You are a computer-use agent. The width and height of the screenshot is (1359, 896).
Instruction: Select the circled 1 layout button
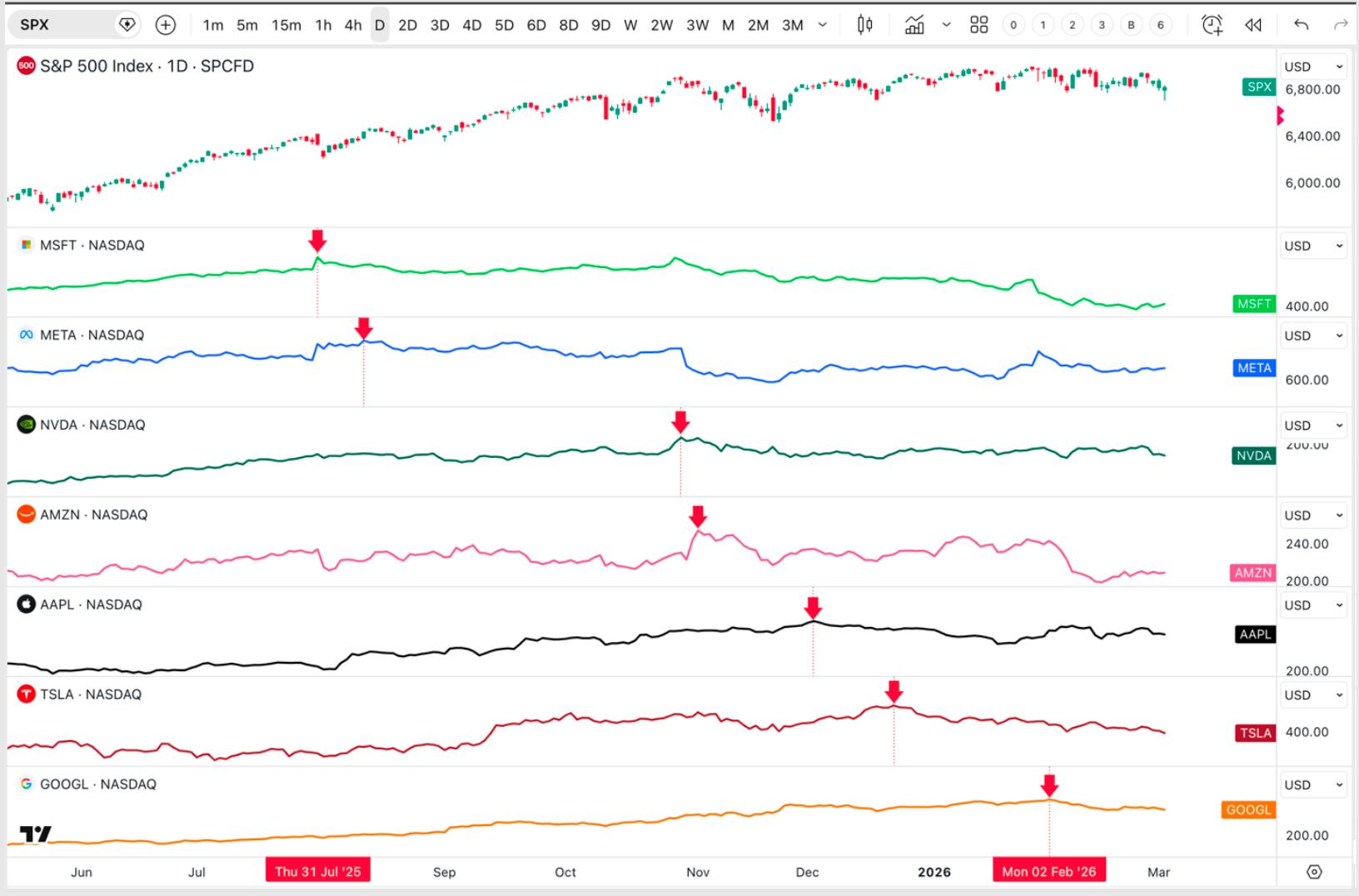click(1043, 25)
